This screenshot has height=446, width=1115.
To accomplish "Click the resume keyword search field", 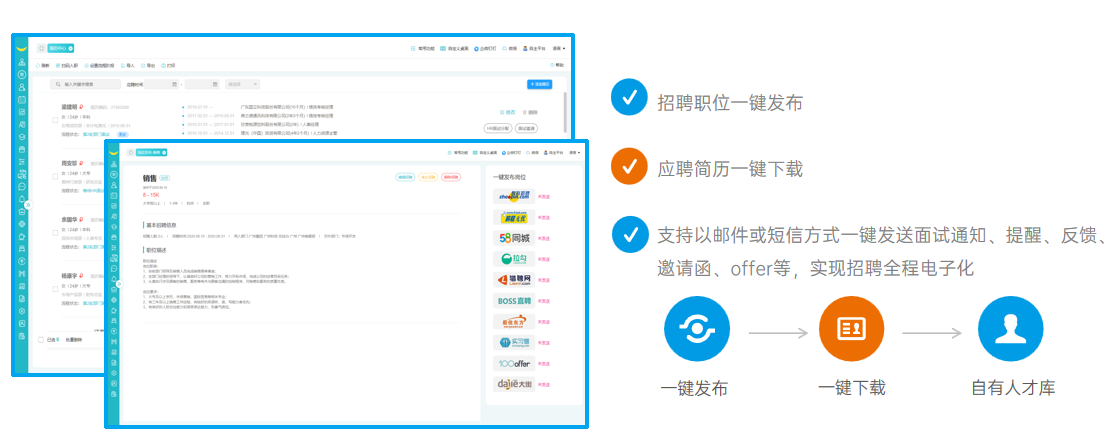I will 90,84.
